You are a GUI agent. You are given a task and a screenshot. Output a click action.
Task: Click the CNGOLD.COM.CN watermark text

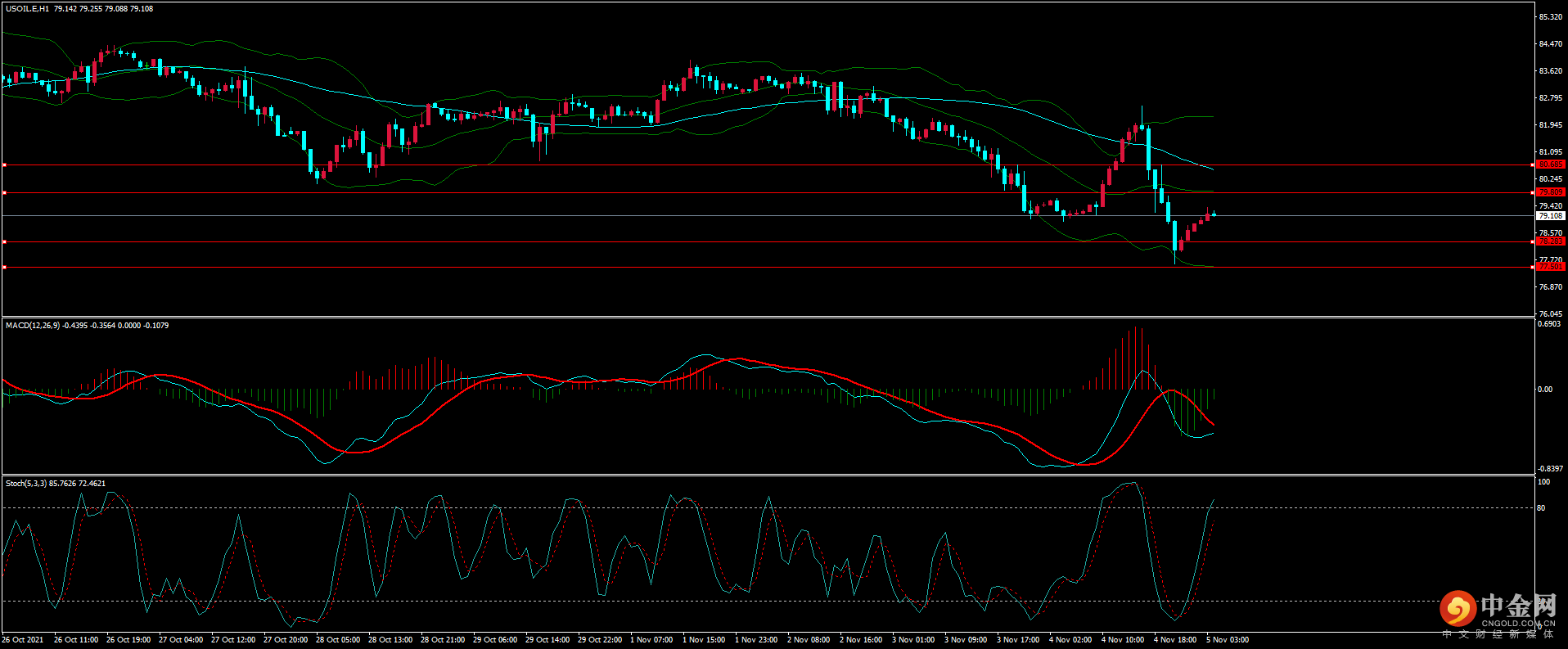[1517, 624]
